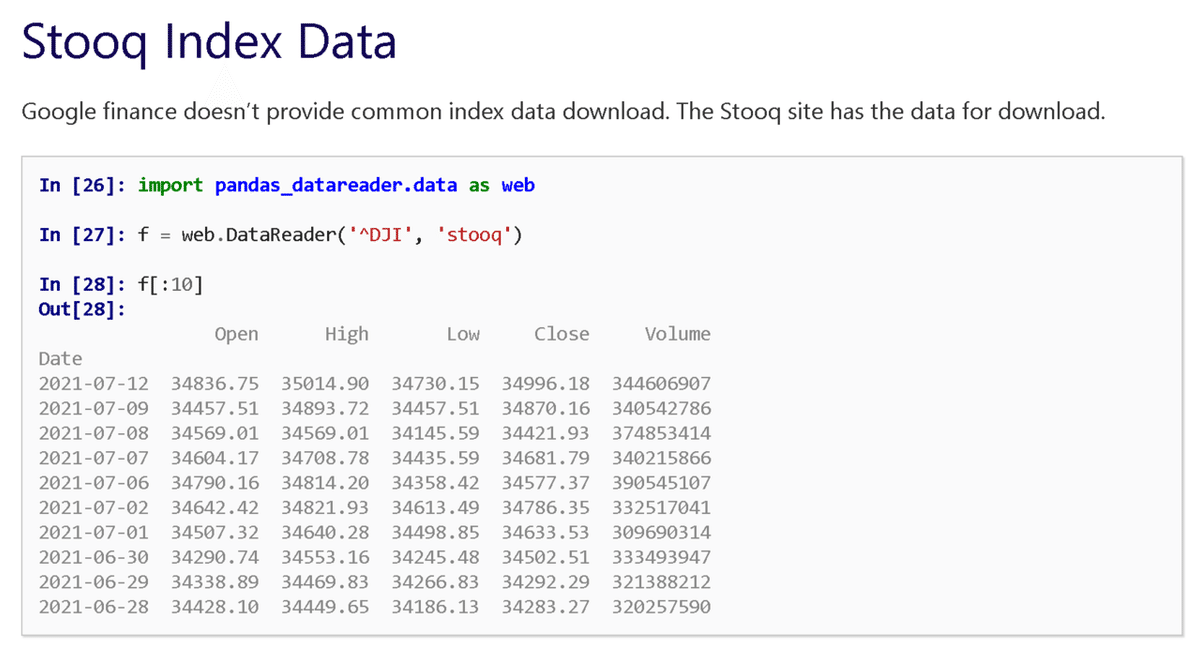This screenshot has width=1200, height=649.
Task: Click the Date index label
Action: [61, 358]
